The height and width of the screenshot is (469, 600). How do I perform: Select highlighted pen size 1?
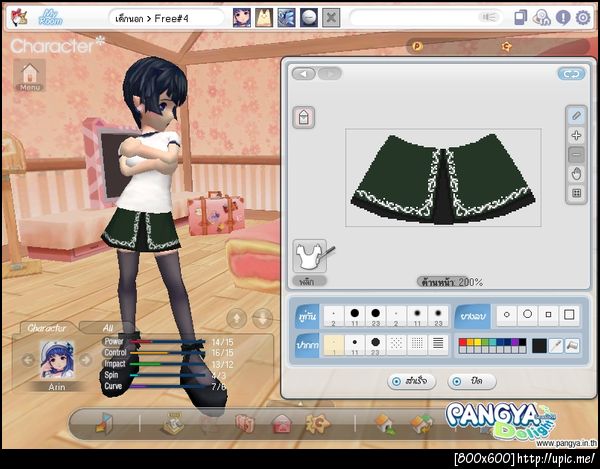334,345
